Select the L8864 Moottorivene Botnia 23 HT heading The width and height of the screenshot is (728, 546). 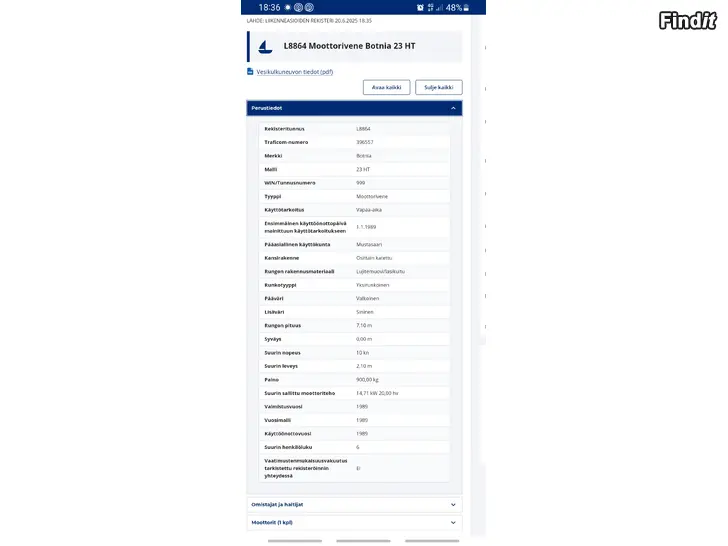click(x=349, y=46)
